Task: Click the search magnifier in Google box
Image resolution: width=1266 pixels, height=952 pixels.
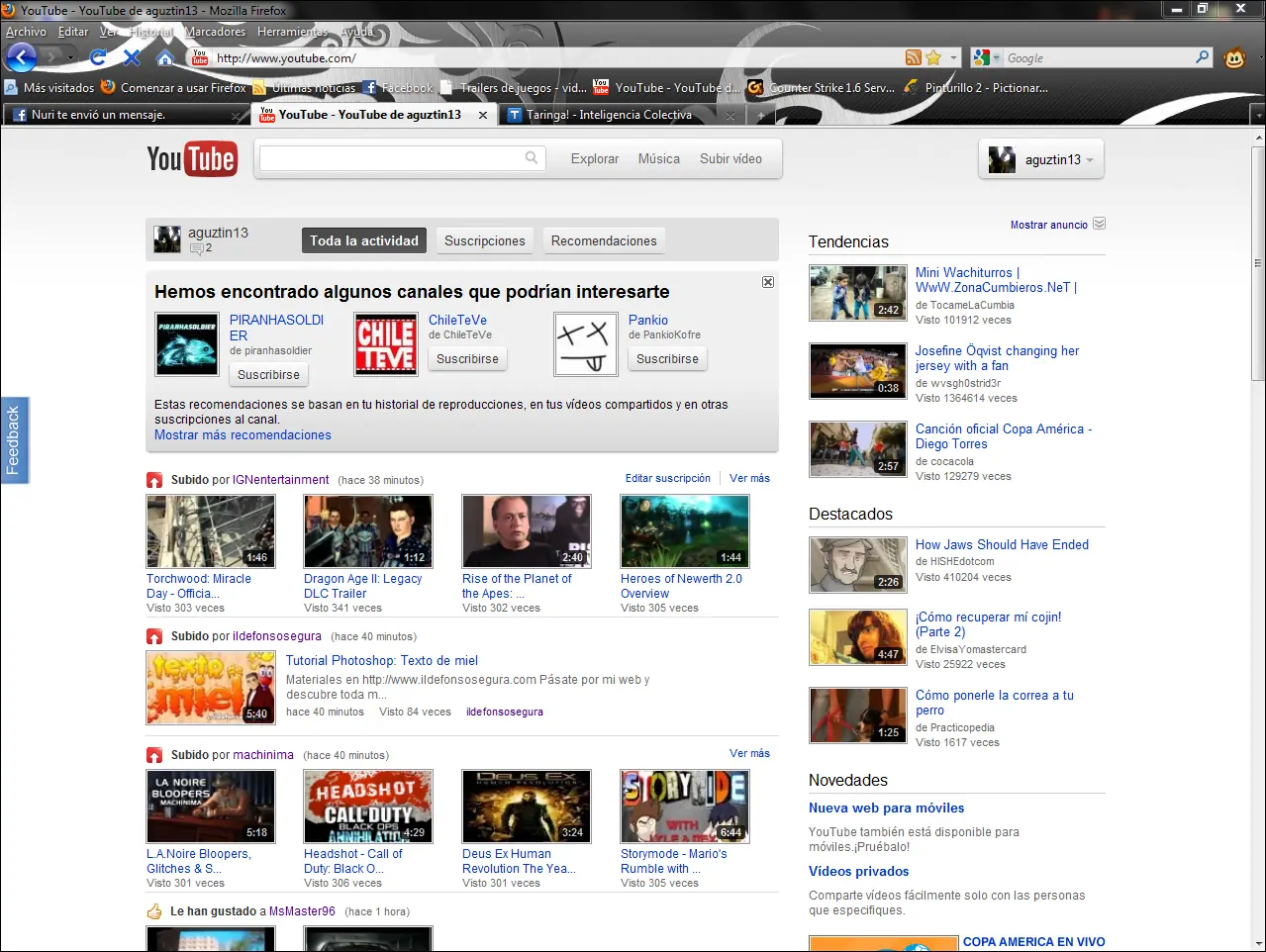Action: click(1203, 57)
